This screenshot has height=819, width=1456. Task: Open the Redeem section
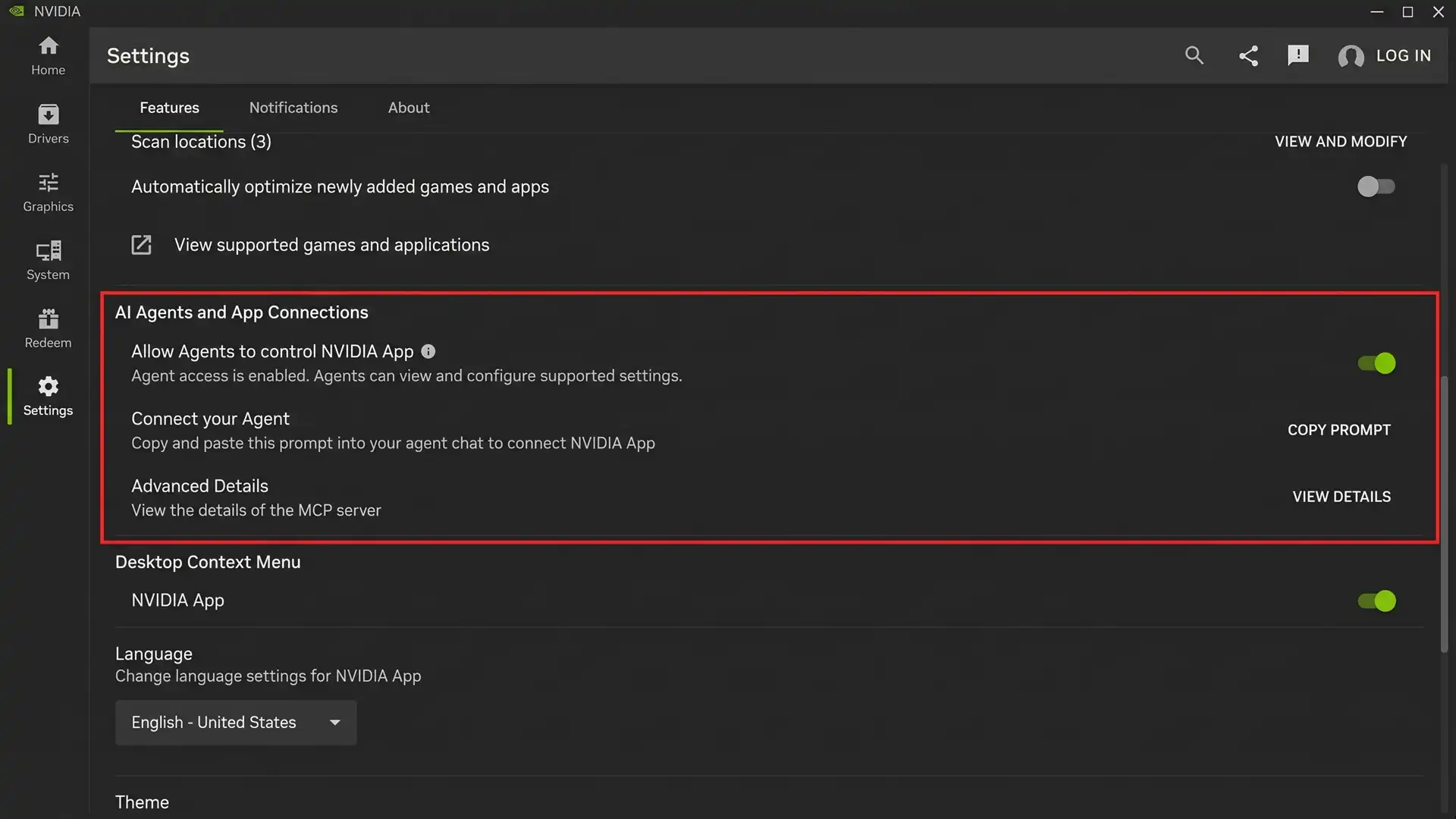click(x=48, y=328)
